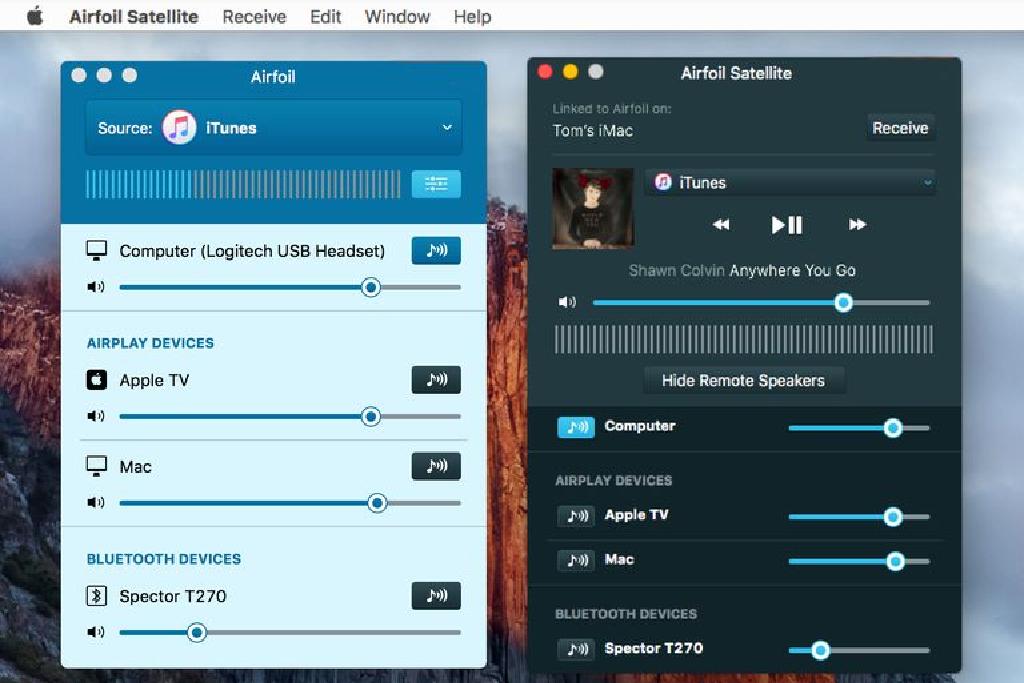Click the Receive button in Airfoil Satellite
Screen dimensions: 1024x683
901,128
